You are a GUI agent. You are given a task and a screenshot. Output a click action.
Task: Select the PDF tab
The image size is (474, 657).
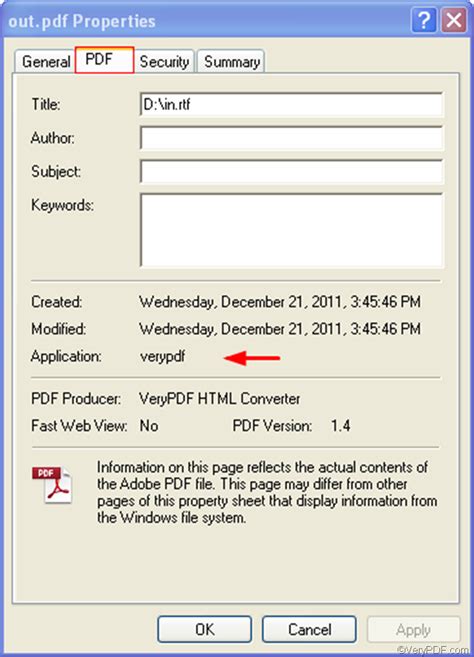[x=104, y=60]
